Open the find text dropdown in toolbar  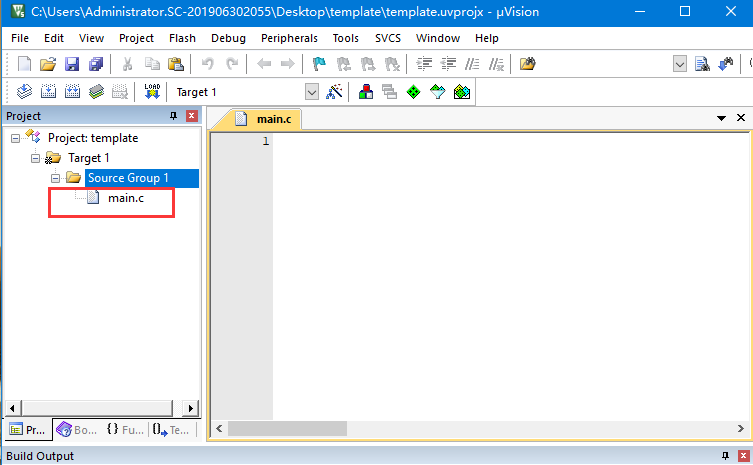[680, 64]
